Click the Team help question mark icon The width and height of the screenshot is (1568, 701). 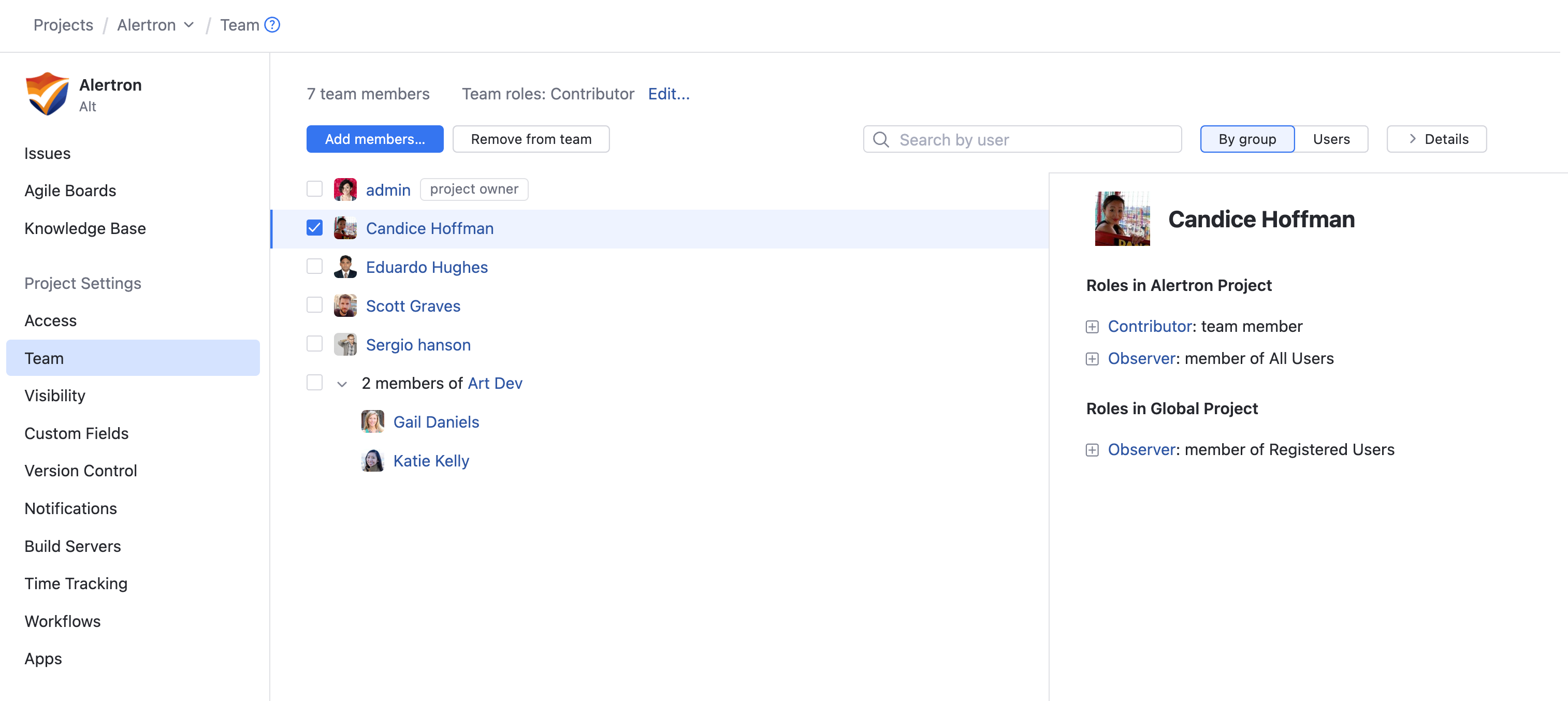(x=272, y=25)
